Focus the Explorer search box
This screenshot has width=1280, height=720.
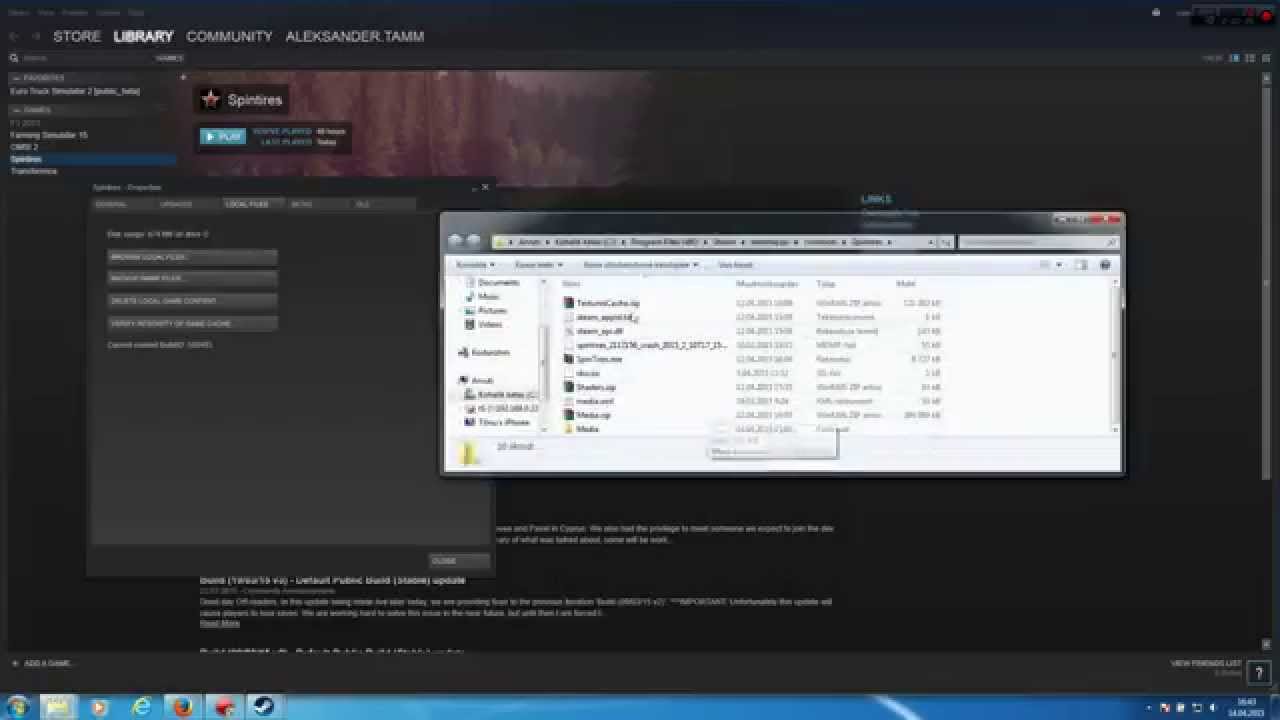pyautogui.click(x=1038, y=242)
